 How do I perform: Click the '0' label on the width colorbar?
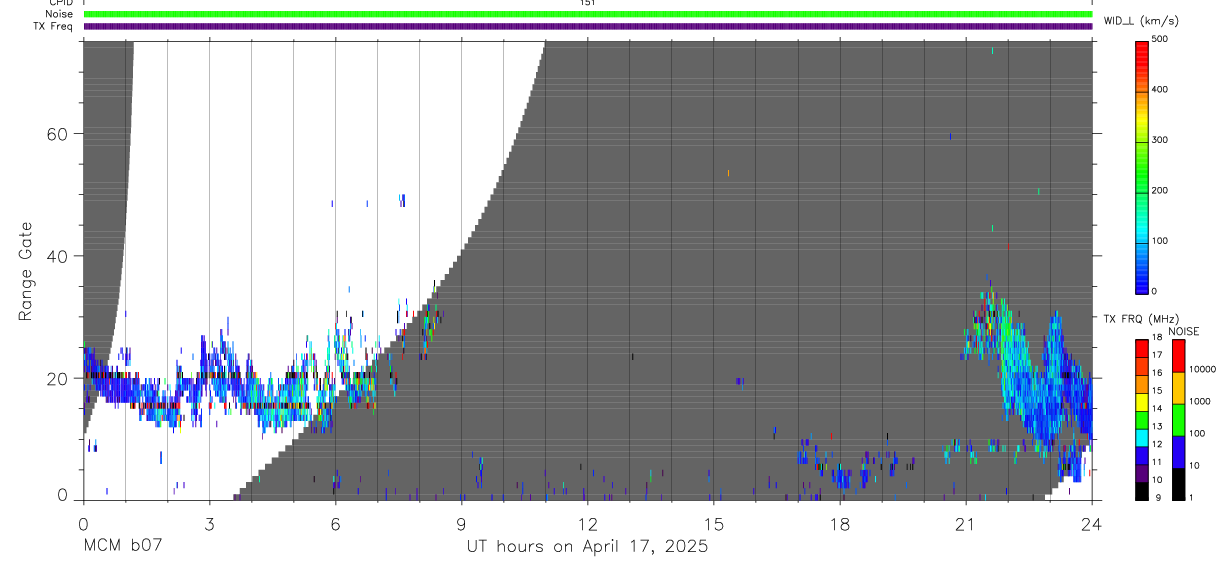[x=1154, y=291]
